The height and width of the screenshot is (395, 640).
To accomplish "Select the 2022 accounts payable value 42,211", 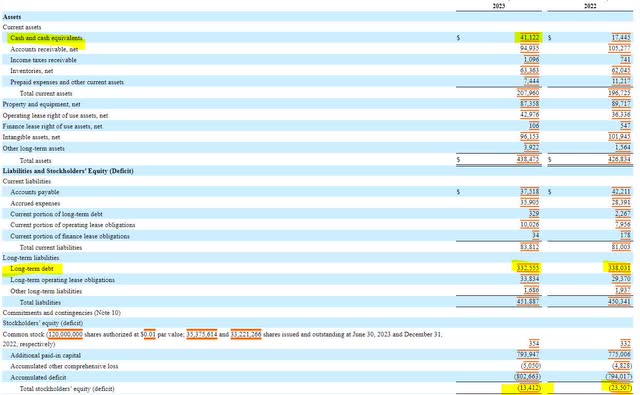I will [621, 191].
